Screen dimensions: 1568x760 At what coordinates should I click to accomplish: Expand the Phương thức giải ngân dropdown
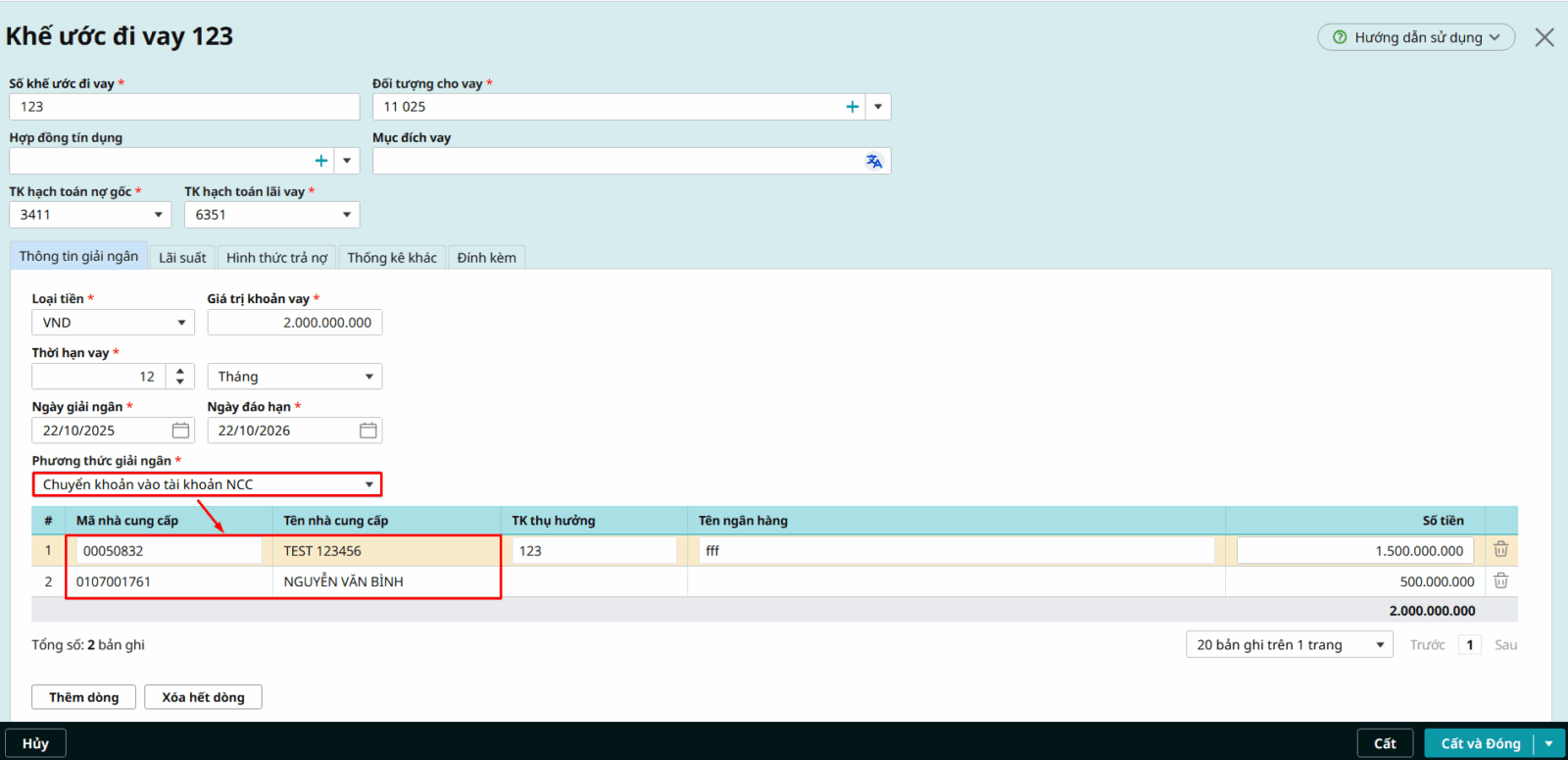(368, 484)
